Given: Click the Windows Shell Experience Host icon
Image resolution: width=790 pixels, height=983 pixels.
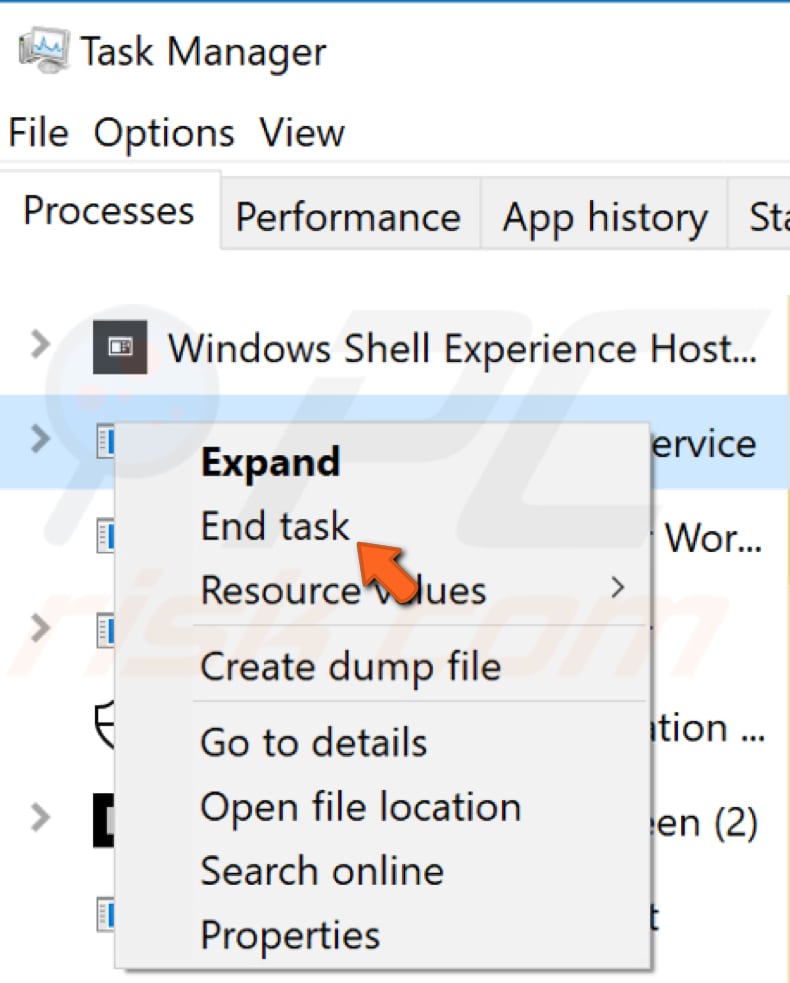Looking at the screenshot, I should tap(120, 348).
